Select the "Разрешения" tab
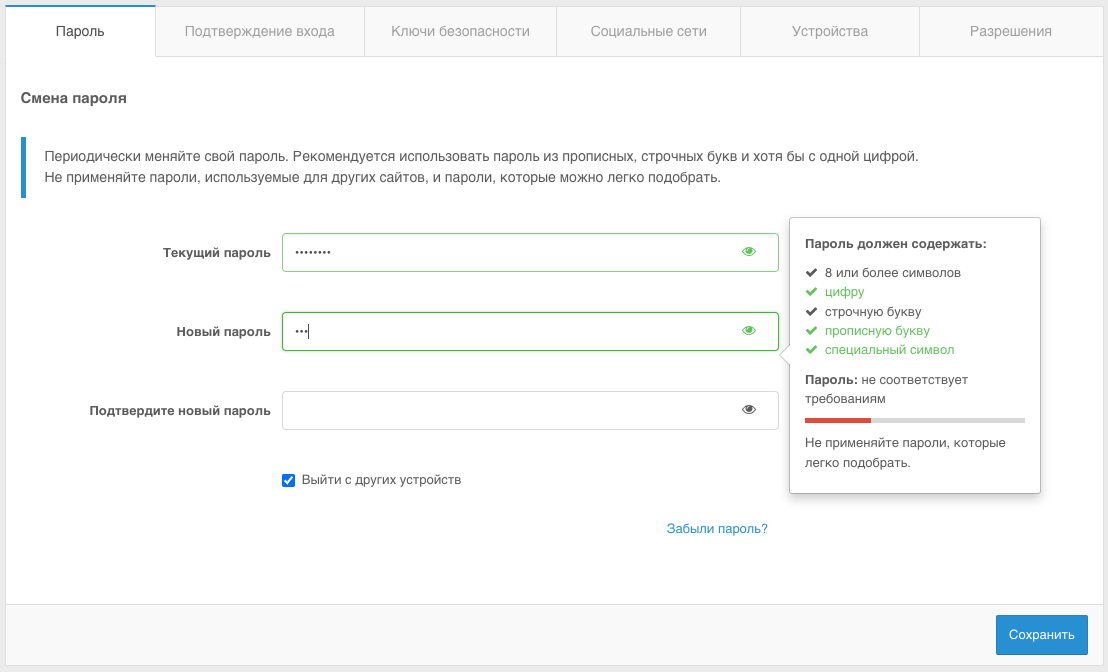Image resolution: width=1108 pixels, height=672 pixels. [x=1010, y=31]
